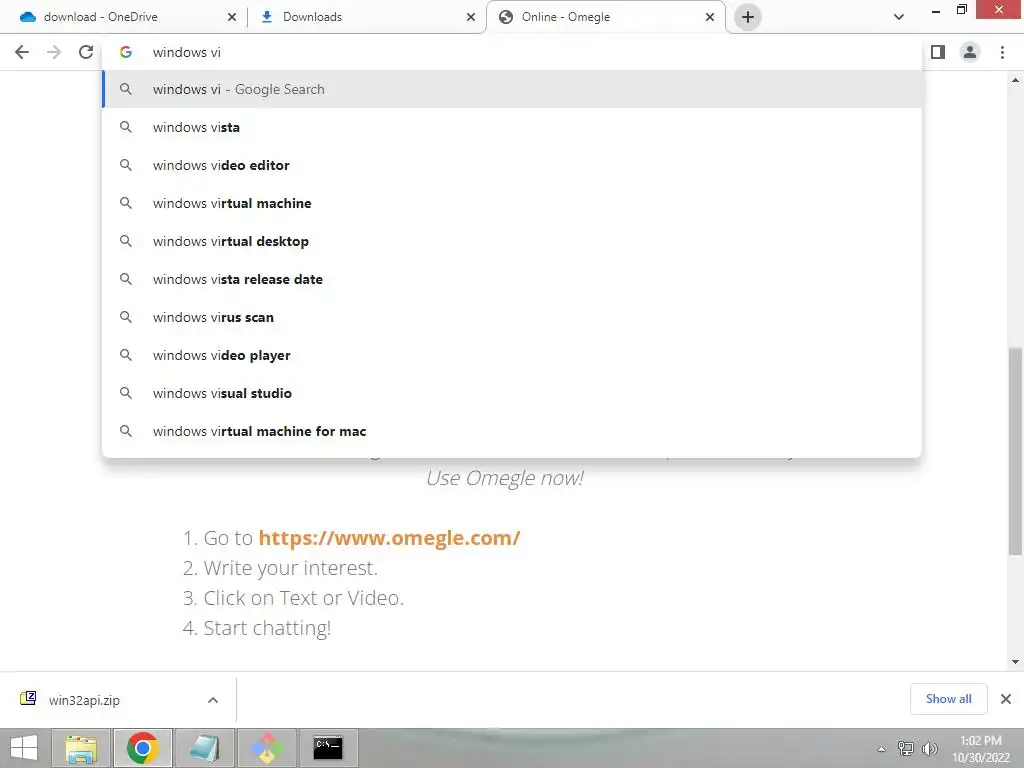Click the network tray icon
The width and height of the screenshot is (1024, 768).
tap(905, 748)
